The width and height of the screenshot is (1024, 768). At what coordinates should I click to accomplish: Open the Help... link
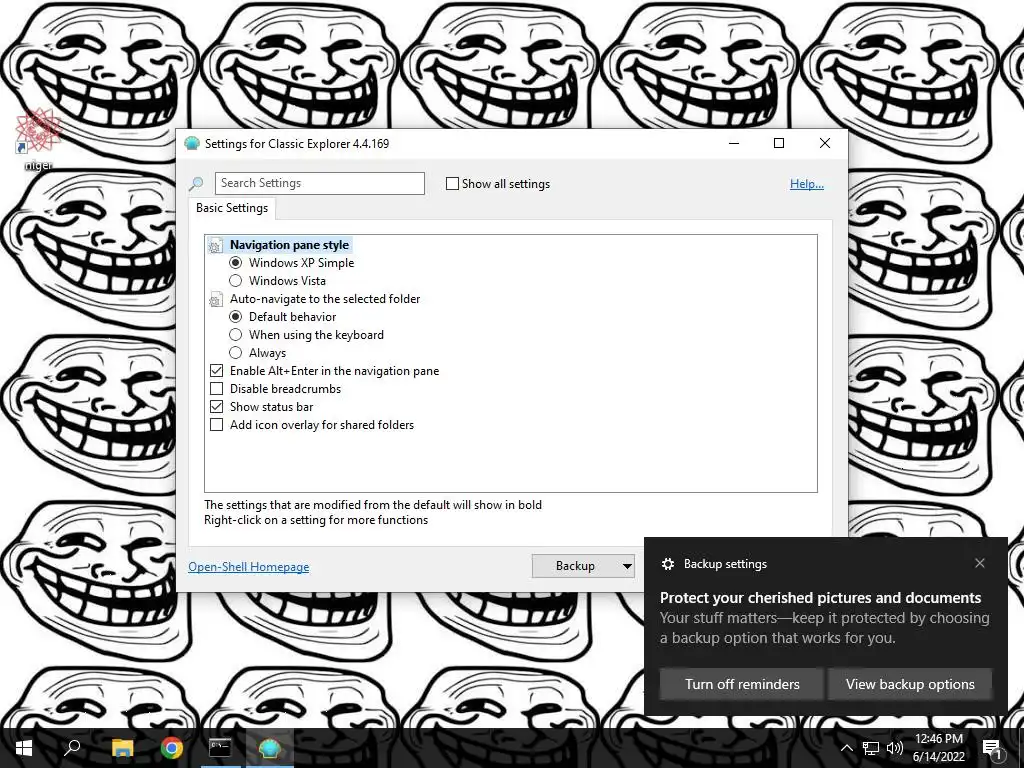coord(807,184)
